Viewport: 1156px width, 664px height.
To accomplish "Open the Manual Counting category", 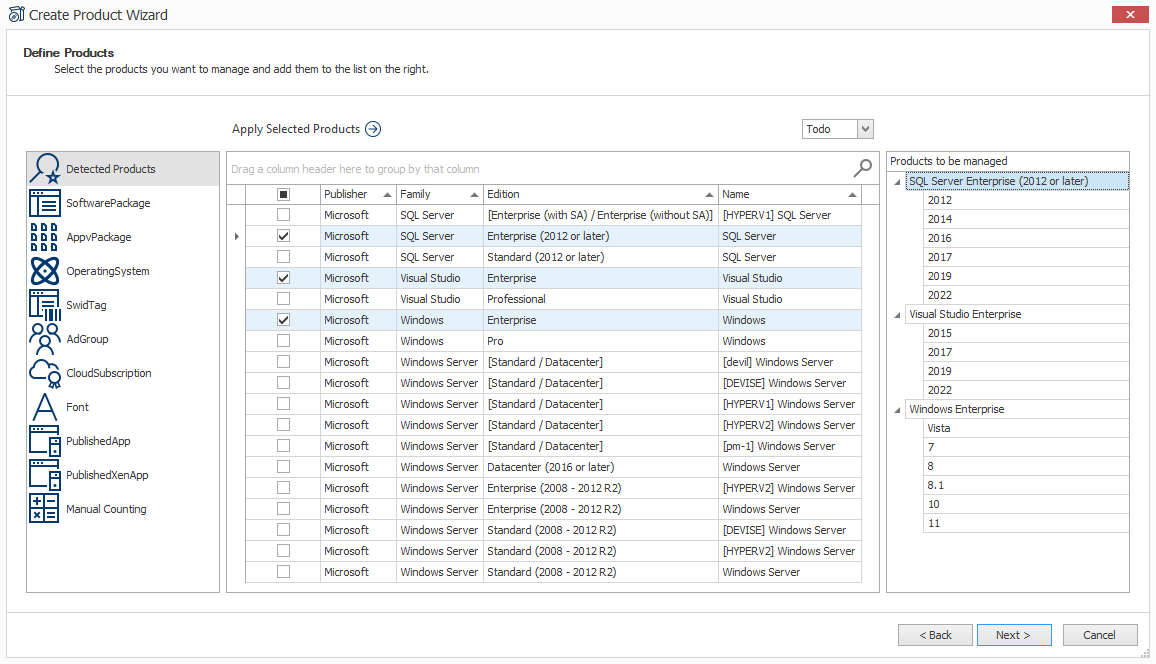I will 123,509.
